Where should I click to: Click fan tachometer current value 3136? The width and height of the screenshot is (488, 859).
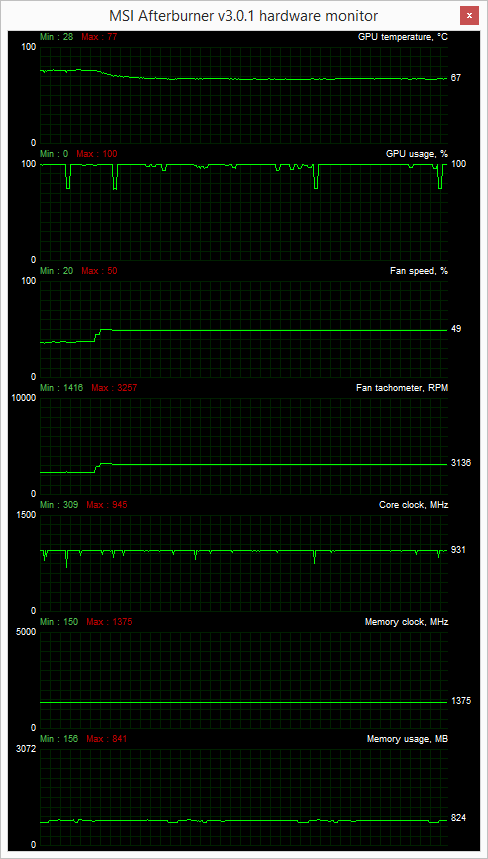[x=461, y=463]
